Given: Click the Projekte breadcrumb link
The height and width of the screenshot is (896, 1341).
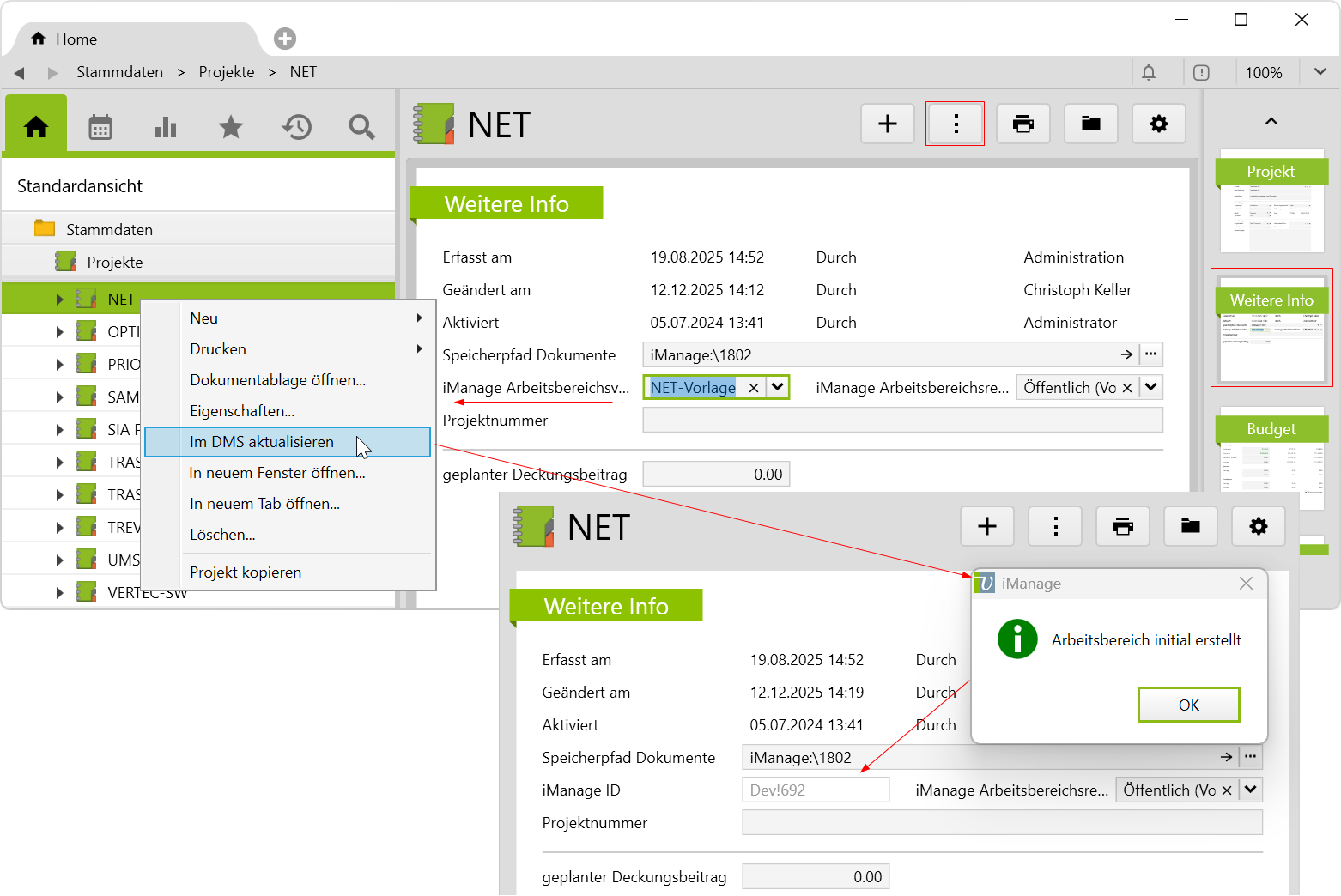Looking at the screenshot, I should pos(227,72).
